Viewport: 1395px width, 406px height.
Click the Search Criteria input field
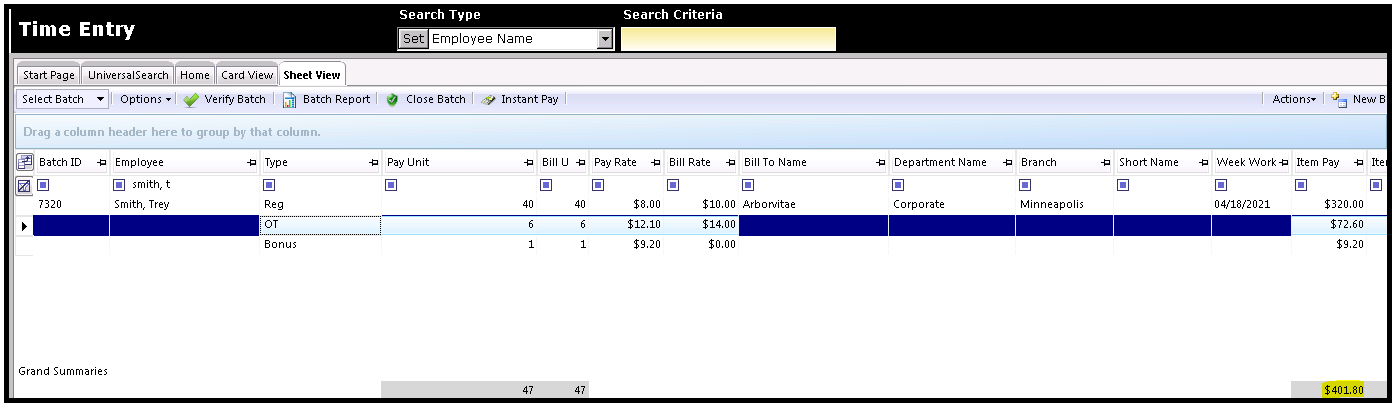coord(728,39)
